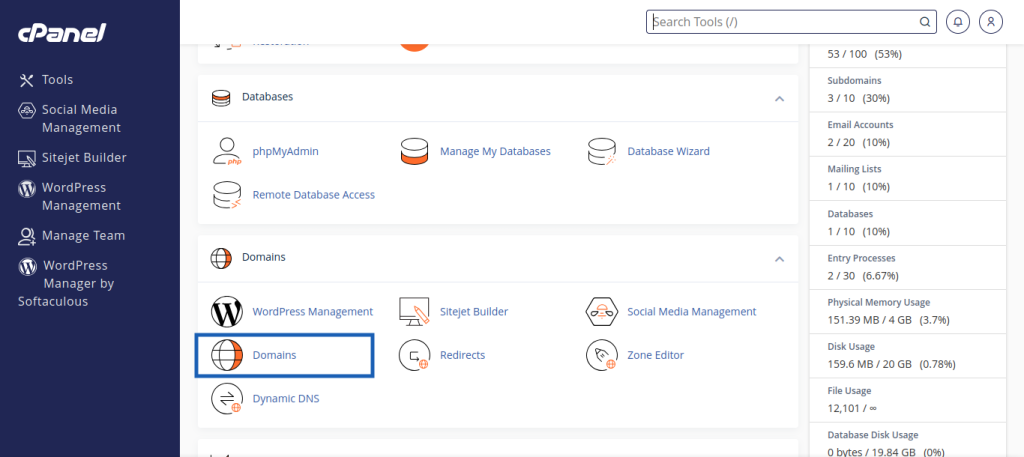Viewport: 1024px width, 457px height.
Task: Focus the Search Tools input field
Action: [x=791, y=22]
